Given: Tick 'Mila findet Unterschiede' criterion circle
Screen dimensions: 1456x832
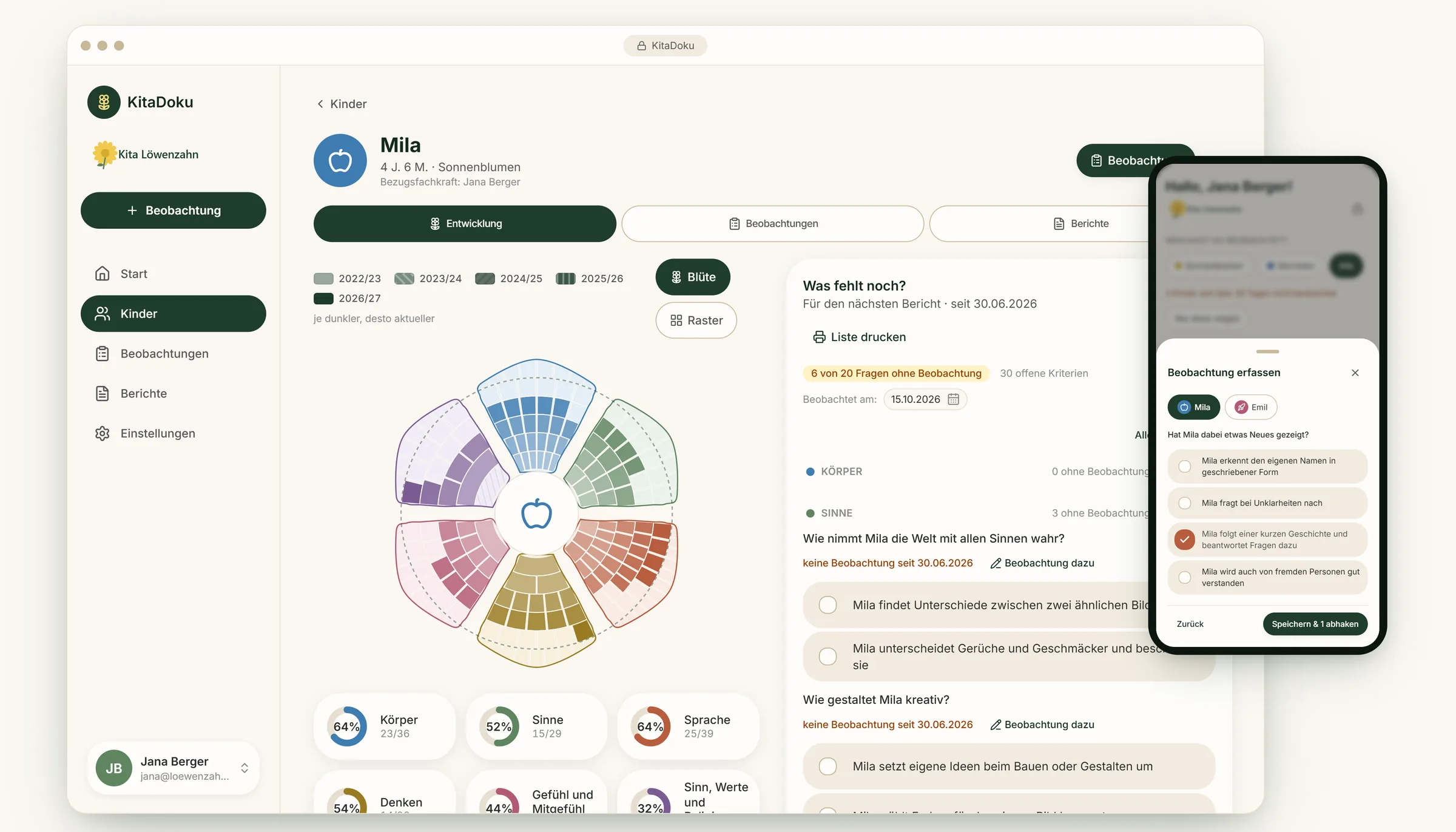Looking at the screenshot, I should (x=827, y=605).
